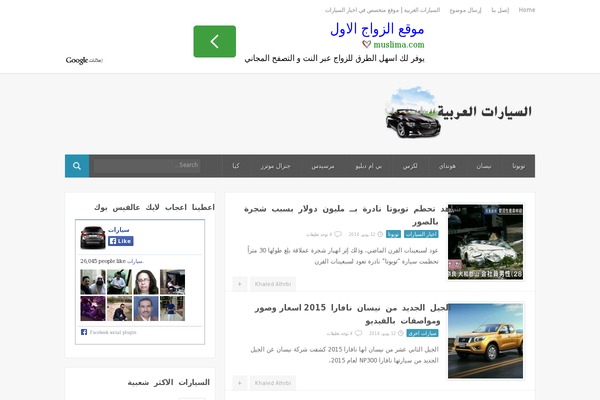Click سيارات link in people like text
Screen dimensions: 600x400
[135, 261]
